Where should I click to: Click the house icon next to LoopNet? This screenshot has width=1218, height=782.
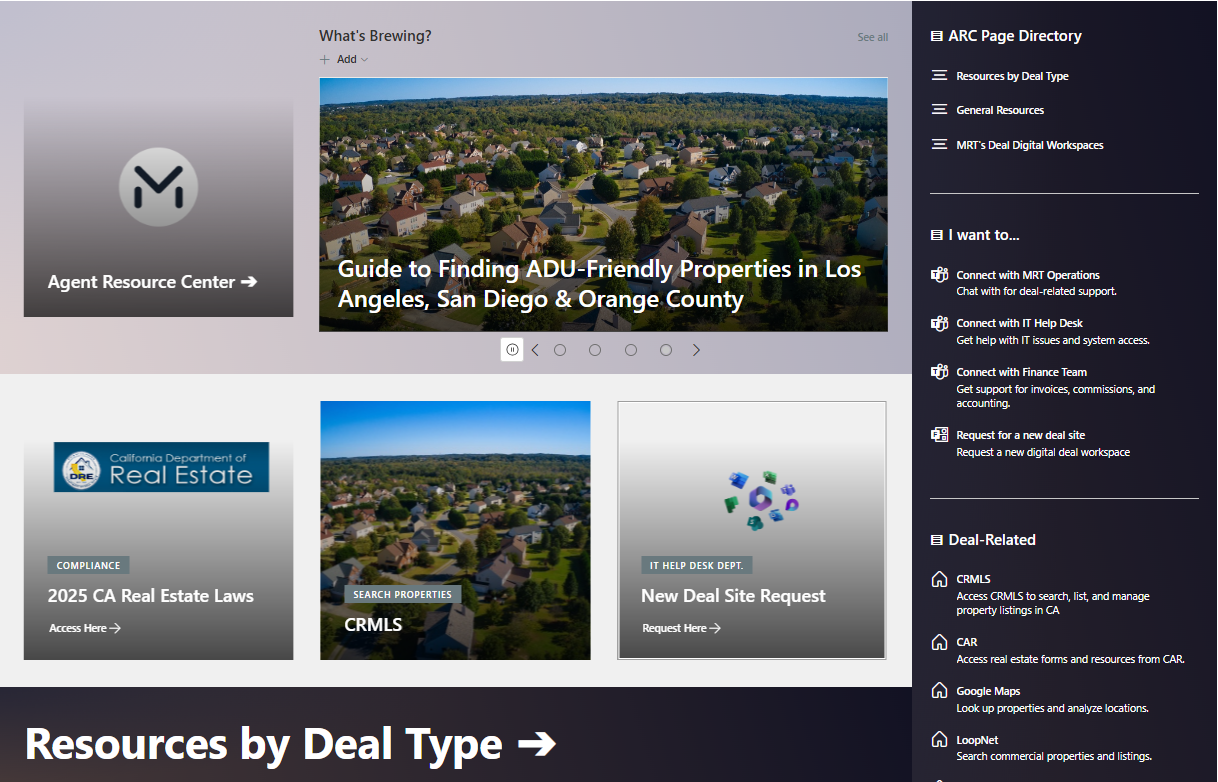click(x=939, y=740)
